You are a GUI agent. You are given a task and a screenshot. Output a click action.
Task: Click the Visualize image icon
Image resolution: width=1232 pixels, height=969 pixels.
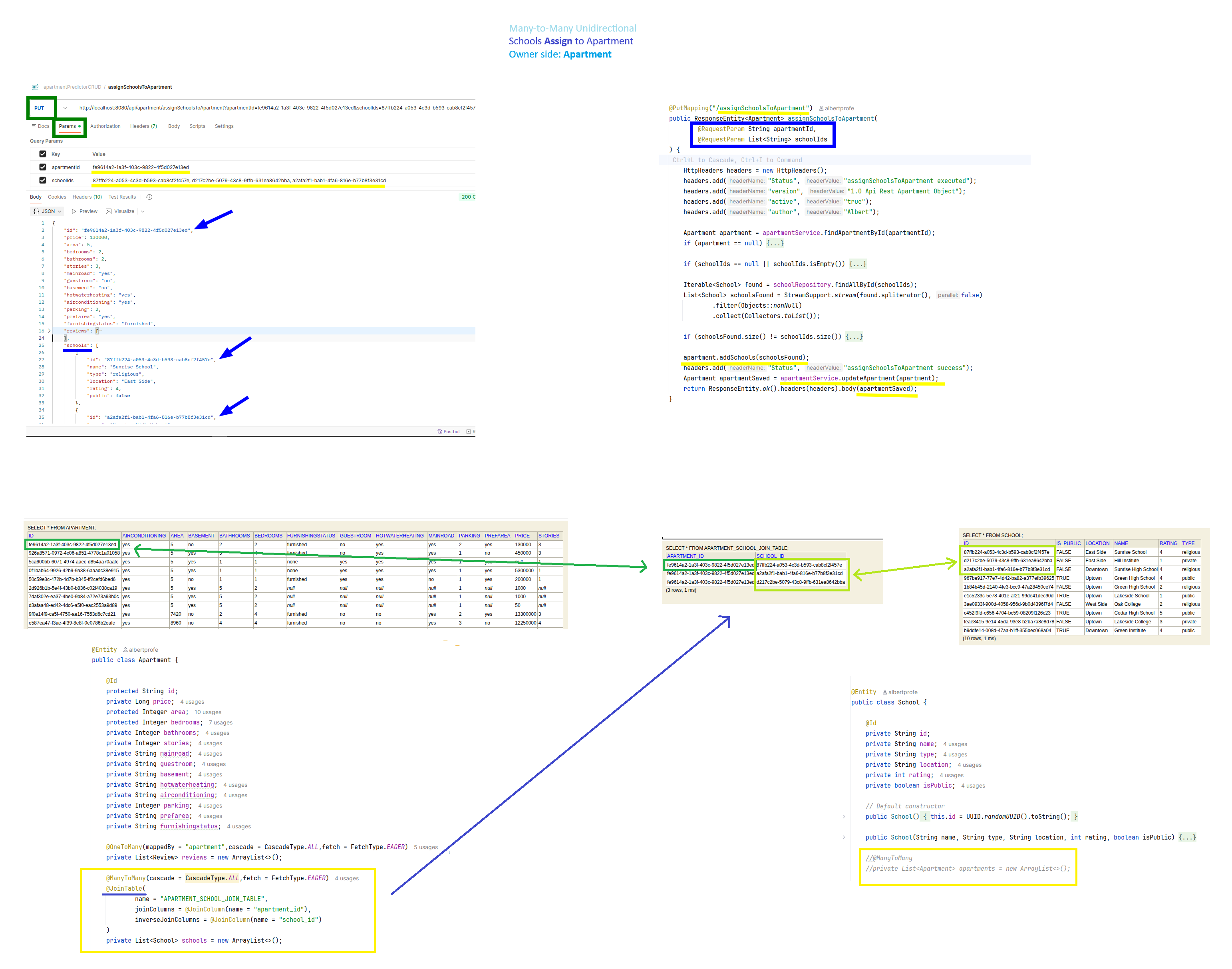tap(108, 211)
